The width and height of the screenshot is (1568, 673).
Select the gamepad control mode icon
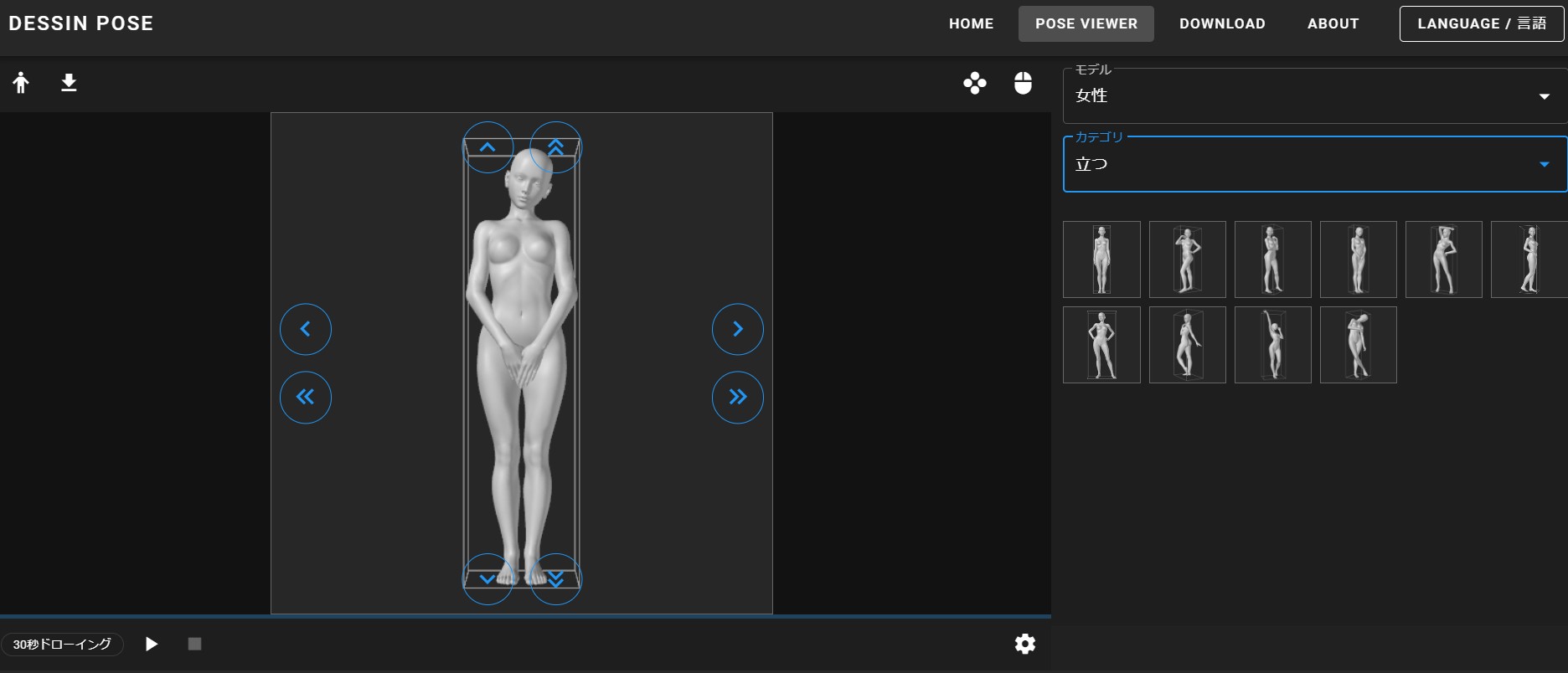pos(974,83)
